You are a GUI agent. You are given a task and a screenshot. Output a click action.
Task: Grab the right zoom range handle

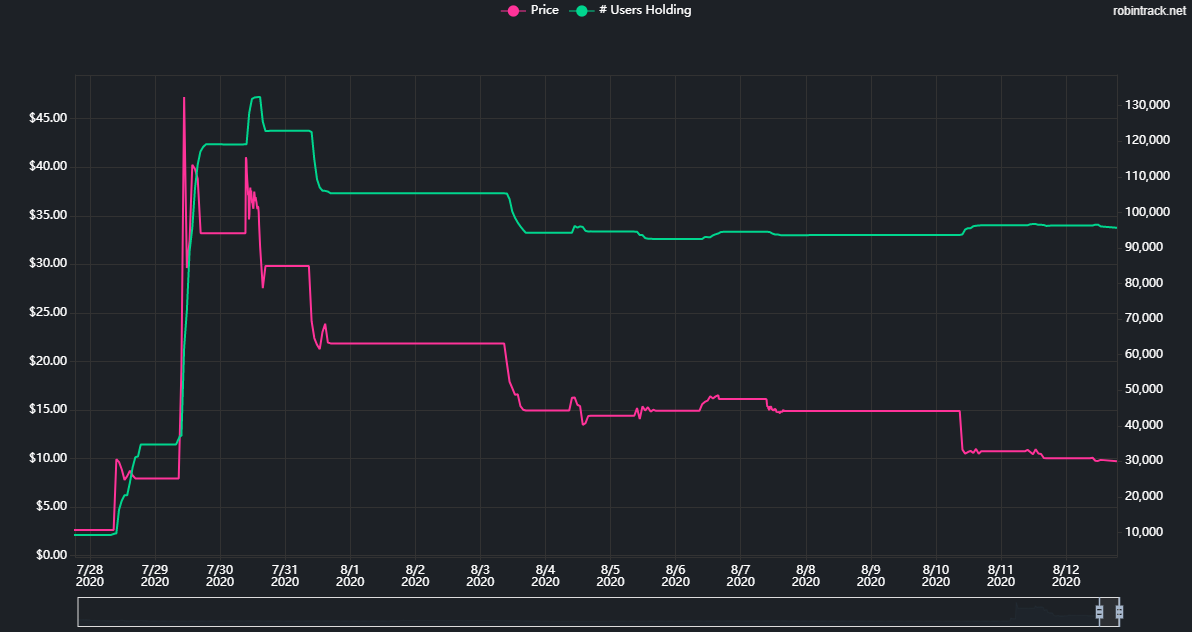click(x=1119, y=611)
